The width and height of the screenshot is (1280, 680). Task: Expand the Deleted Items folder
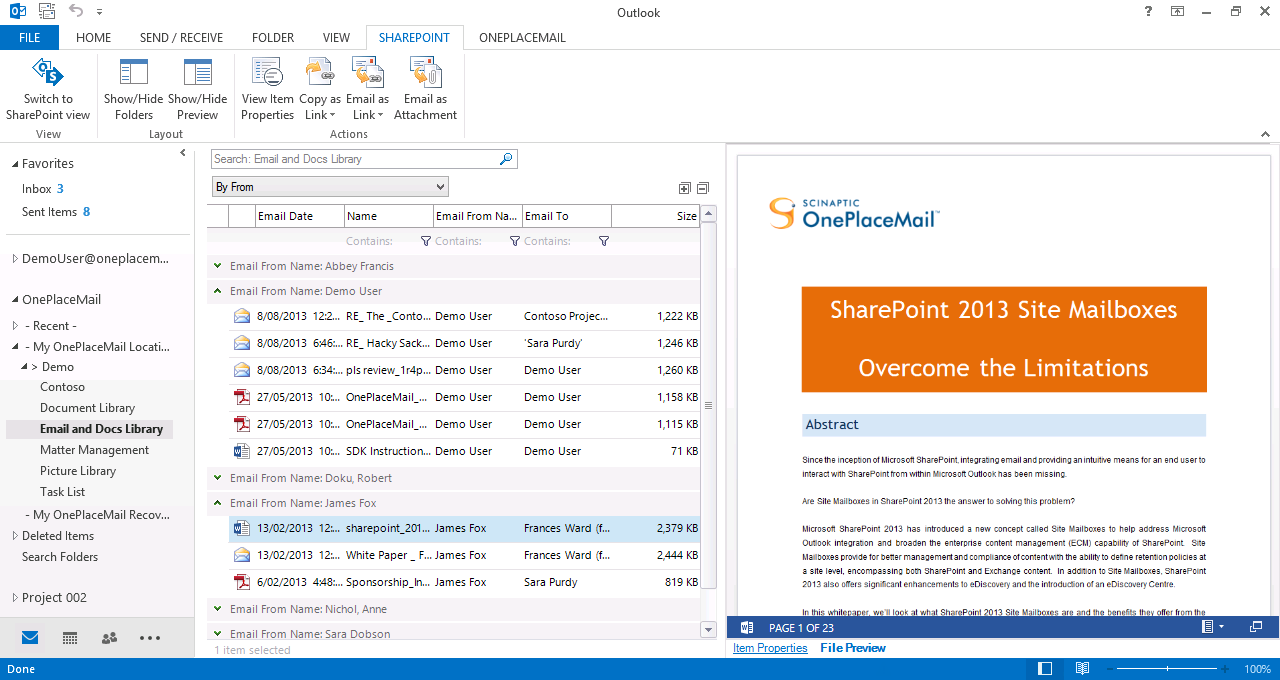coord(14,536)
